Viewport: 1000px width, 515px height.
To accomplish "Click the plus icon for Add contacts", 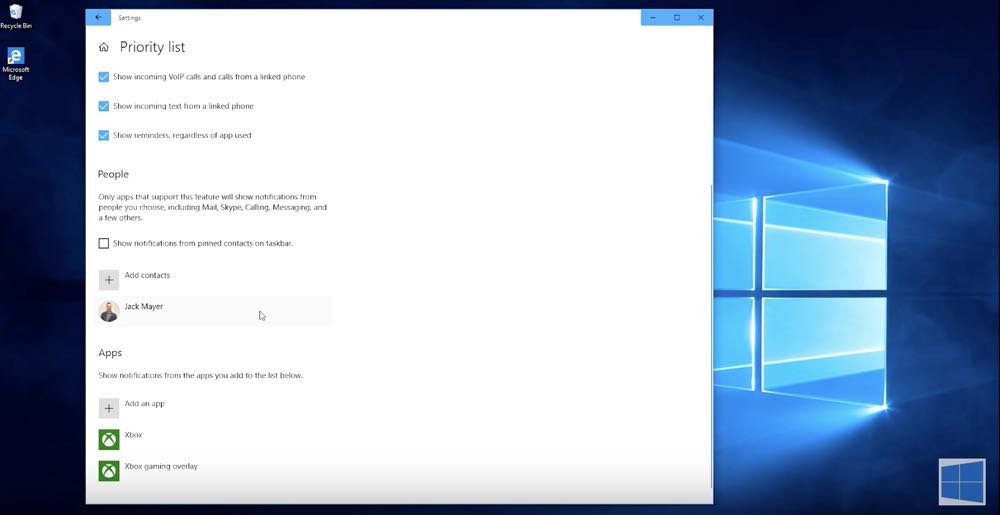I will click(109, 280).
